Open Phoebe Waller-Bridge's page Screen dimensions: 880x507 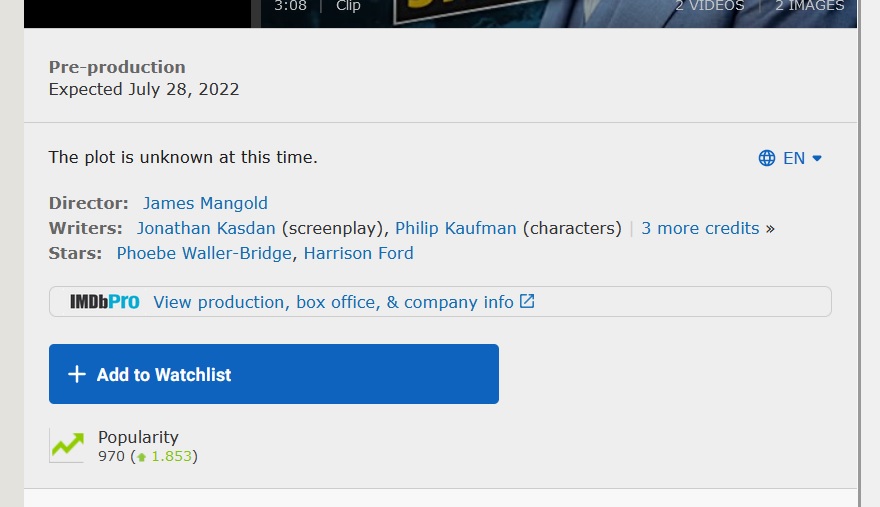[204, 253]
